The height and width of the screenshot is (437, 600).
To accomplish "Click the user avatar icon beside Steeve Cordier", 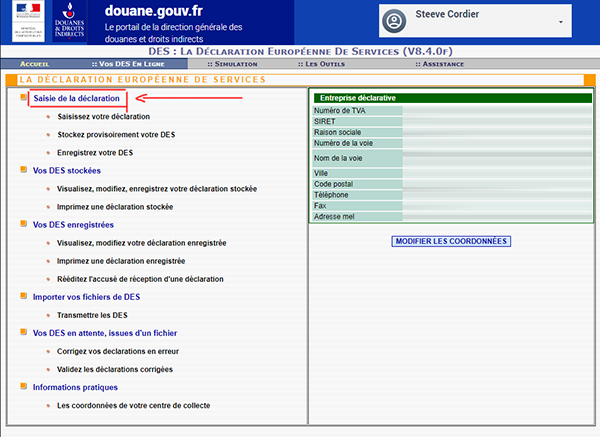I will (394, 21).
